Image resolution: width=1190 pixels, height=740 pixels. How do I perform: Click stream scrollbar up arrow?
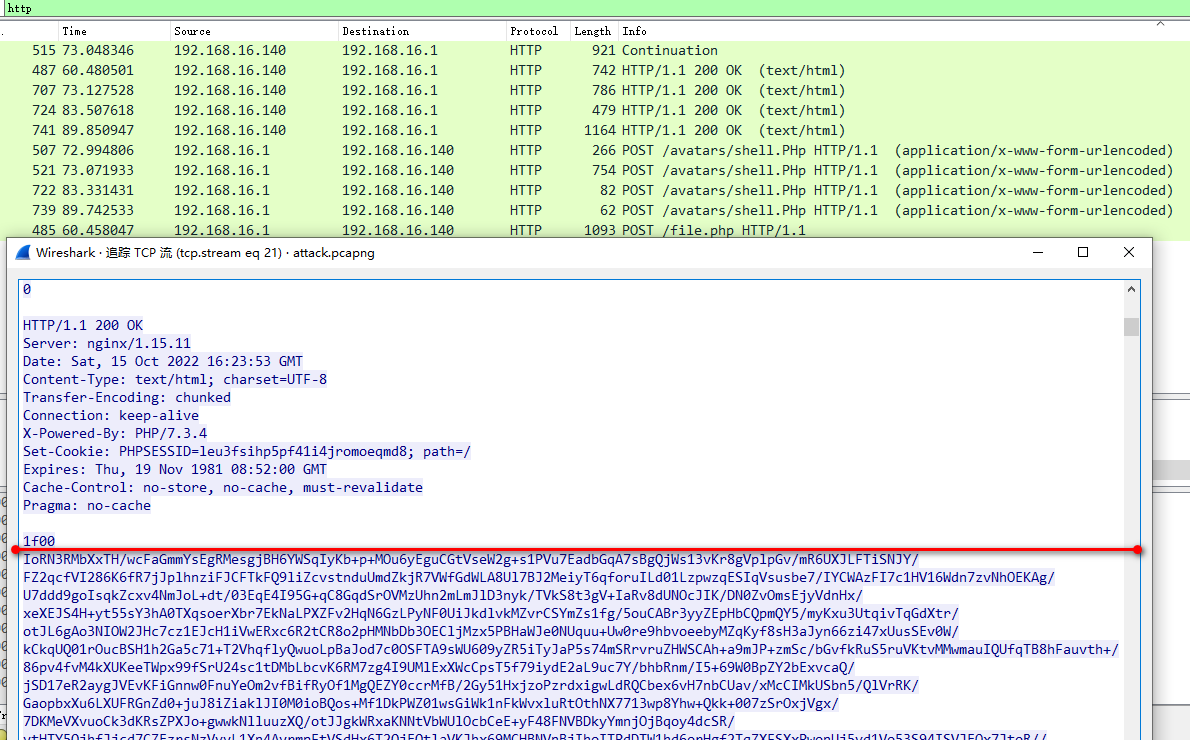(x=1132, y=289)
